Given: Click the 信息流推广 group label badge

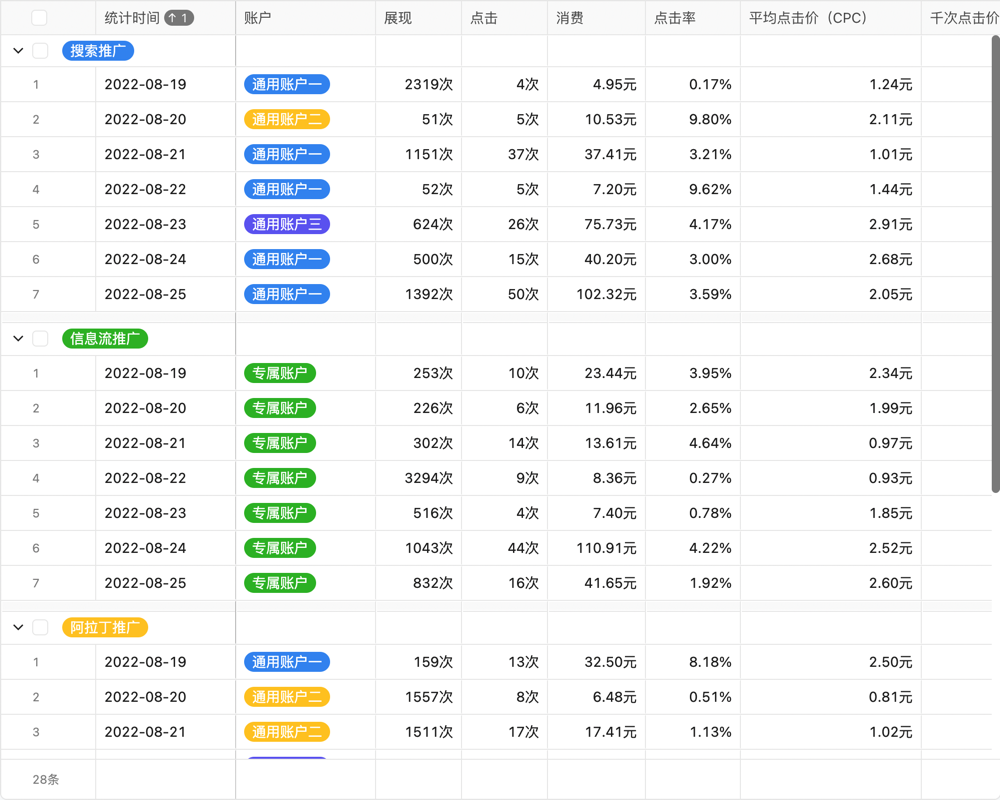Looking at the screenshot, I should click(104, 338).
